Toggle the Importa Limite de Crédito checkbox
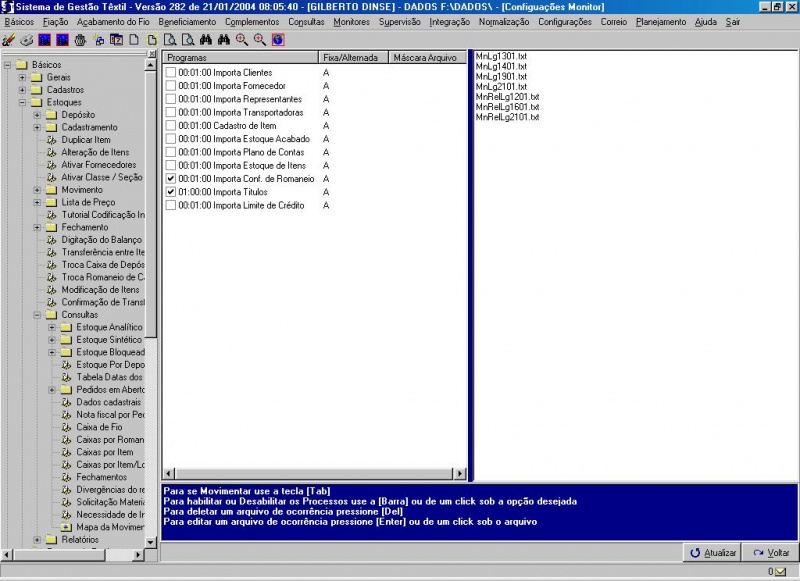 [x=171, y=205]
